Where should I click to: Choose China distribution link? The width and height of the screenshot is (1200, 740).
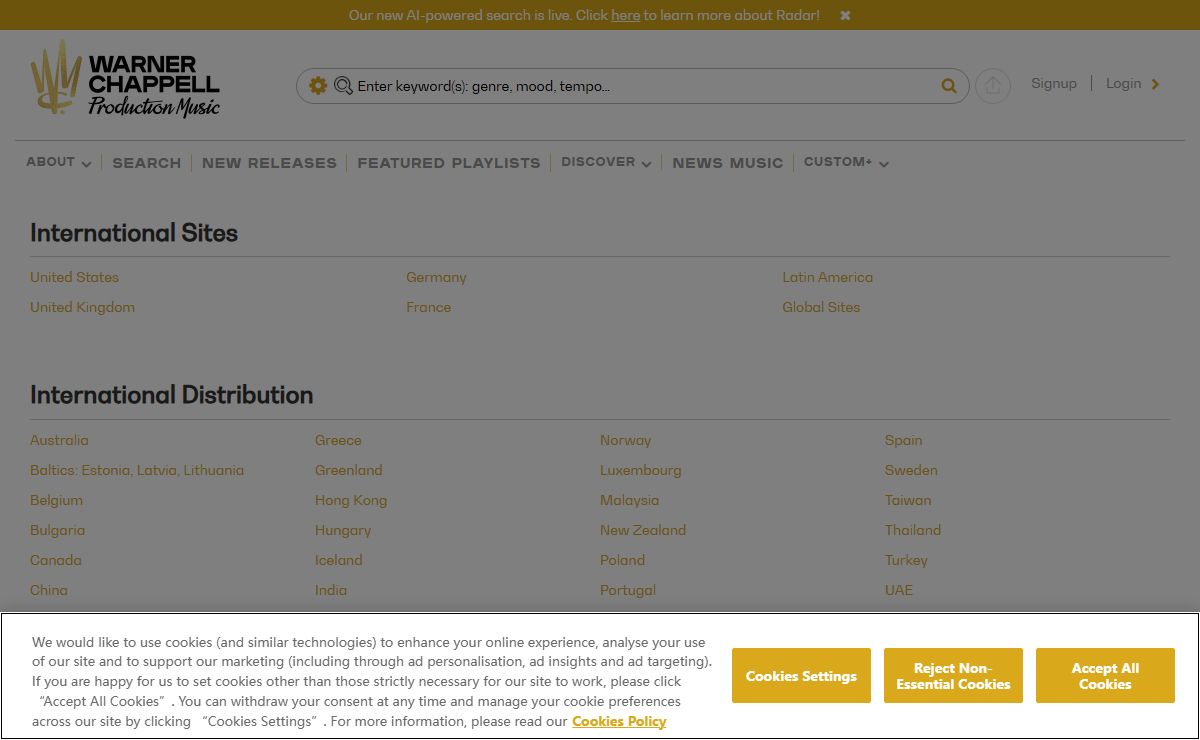[49, 590]
